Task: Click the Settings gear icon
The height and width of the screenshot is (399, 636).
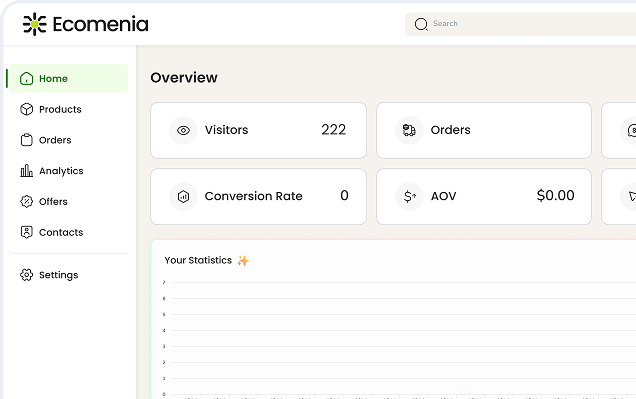Action: click(x=26, y=275)
